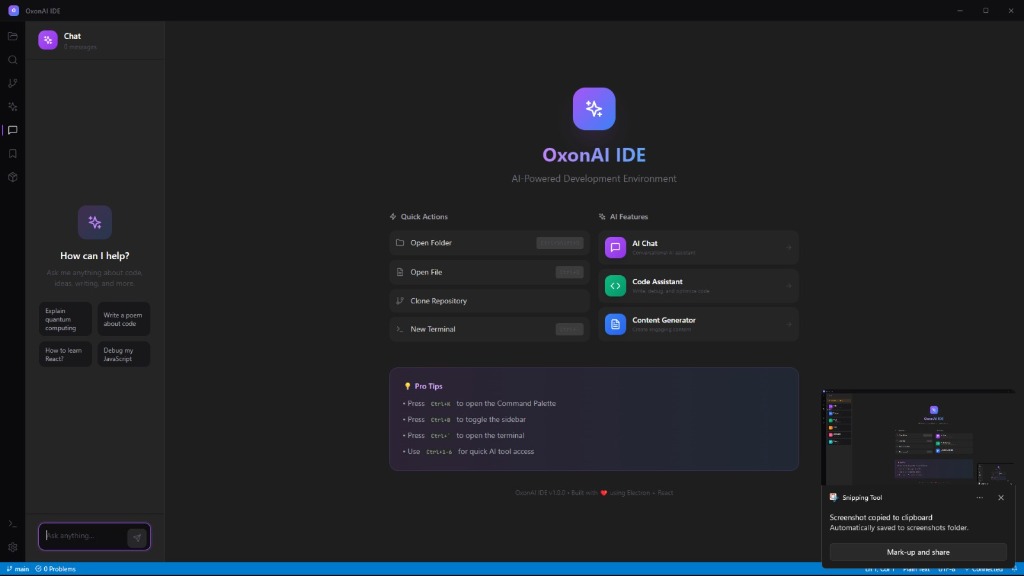Select 'Explain quantum computing' suggestion
1024x576 pixels.
(65, 319)
